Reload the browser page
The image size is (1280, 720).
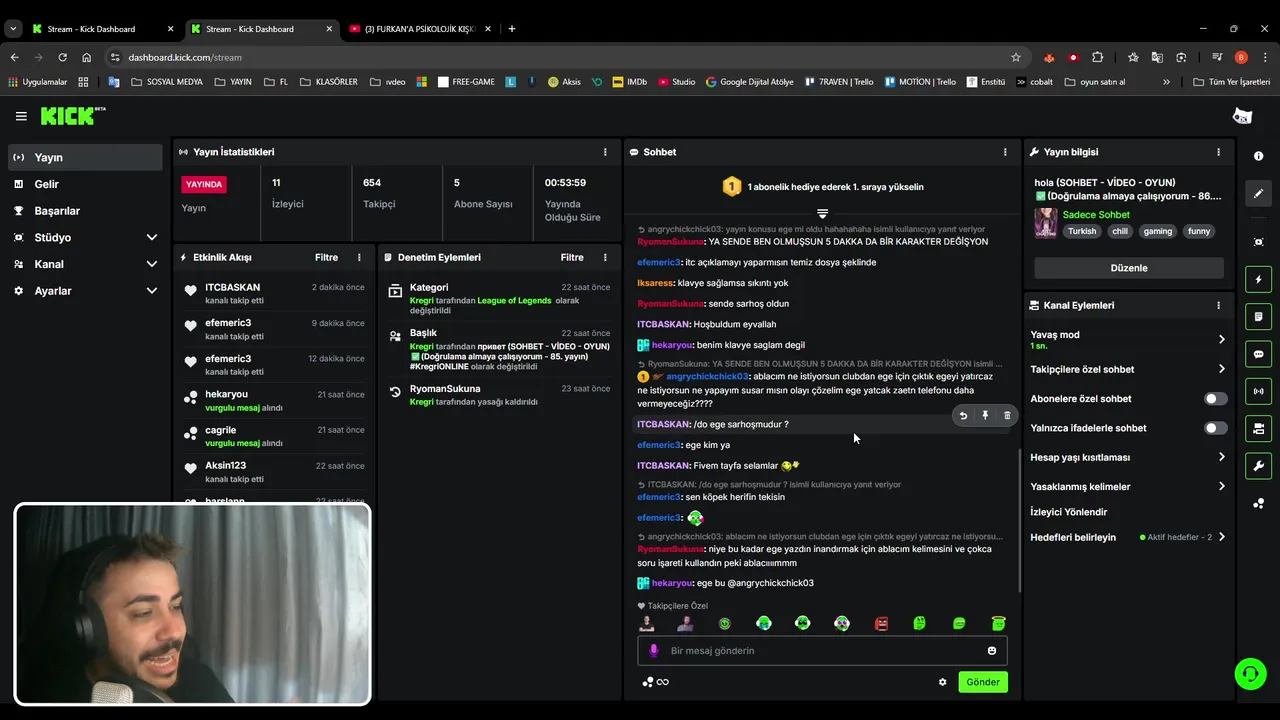click(x=62, y=57)
